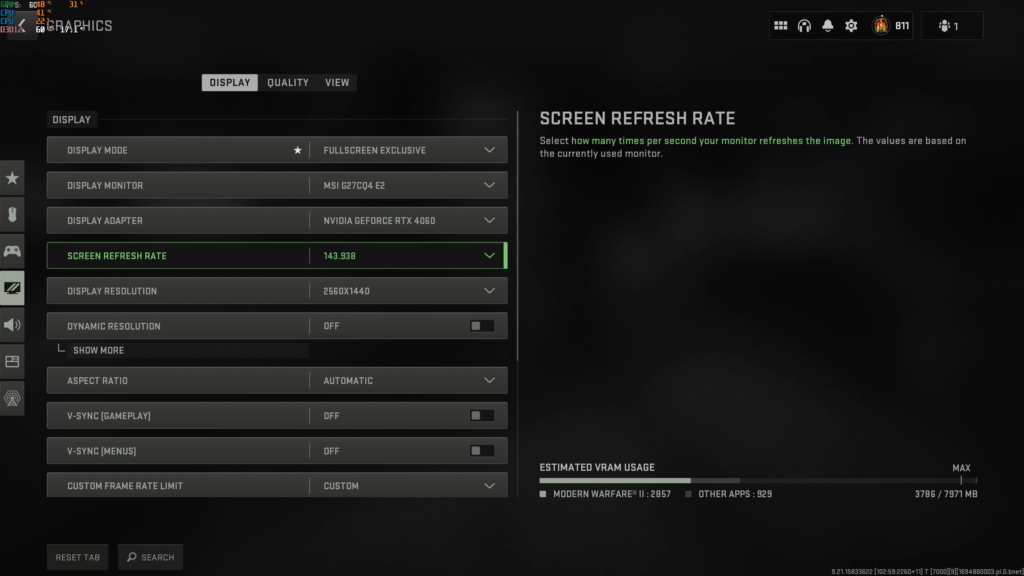Open the party members icon
The width and height of the screenshot is (1024, 576).
(x=944, y=26)
